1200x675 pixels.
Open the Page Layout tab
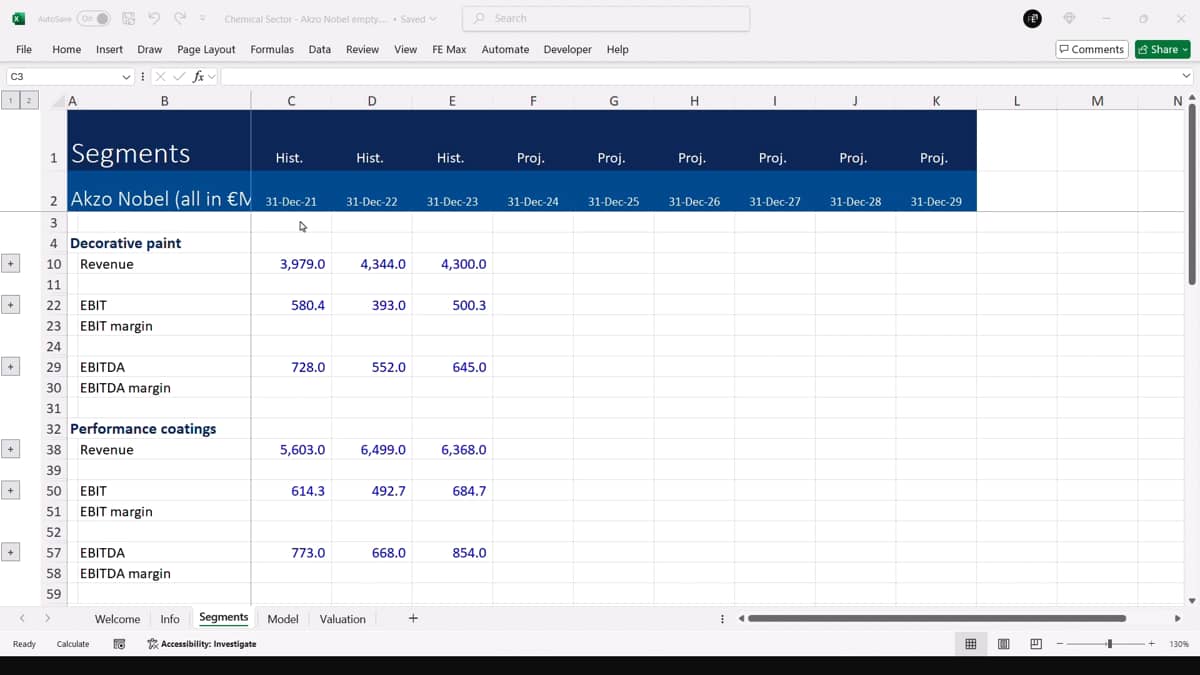pyautogui.click(x=206, y=49)
